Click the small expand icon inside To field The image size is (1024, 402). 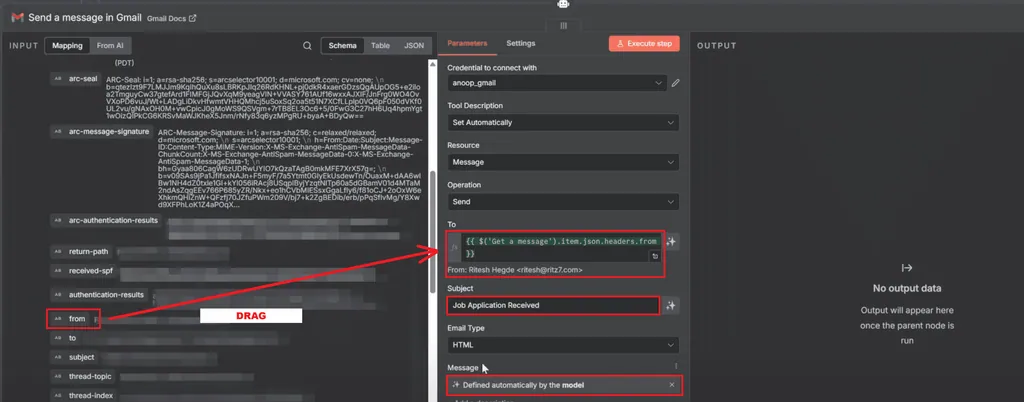coord(654,256)
